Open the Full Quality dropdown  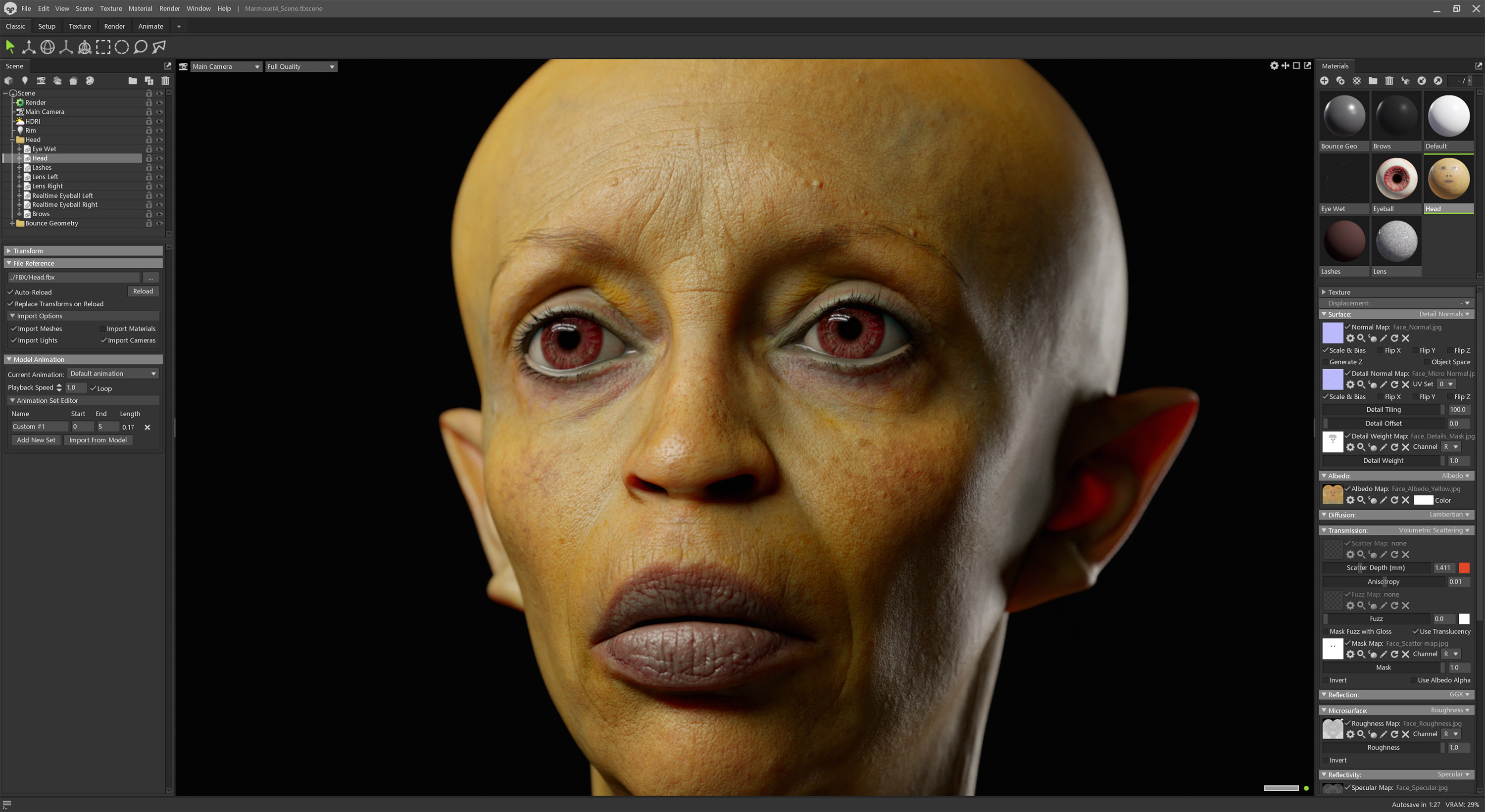tap(300, 66)
